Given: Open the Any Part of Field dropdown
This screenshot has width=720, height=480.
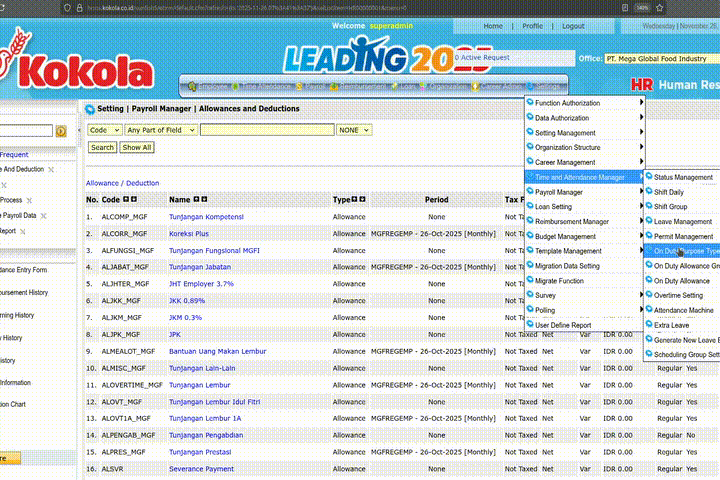Looking at the screenshot, I should point(160,130).
